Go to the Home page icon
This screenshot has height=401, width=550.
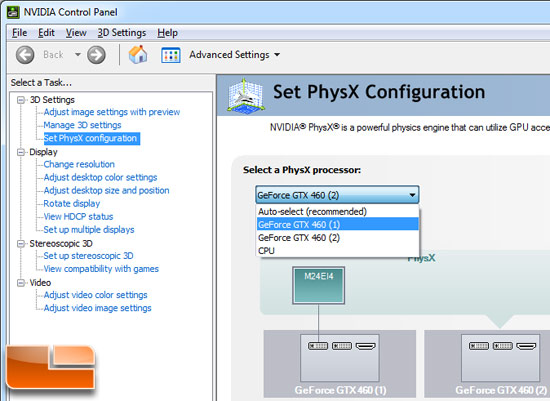click(x=138, y=55)
